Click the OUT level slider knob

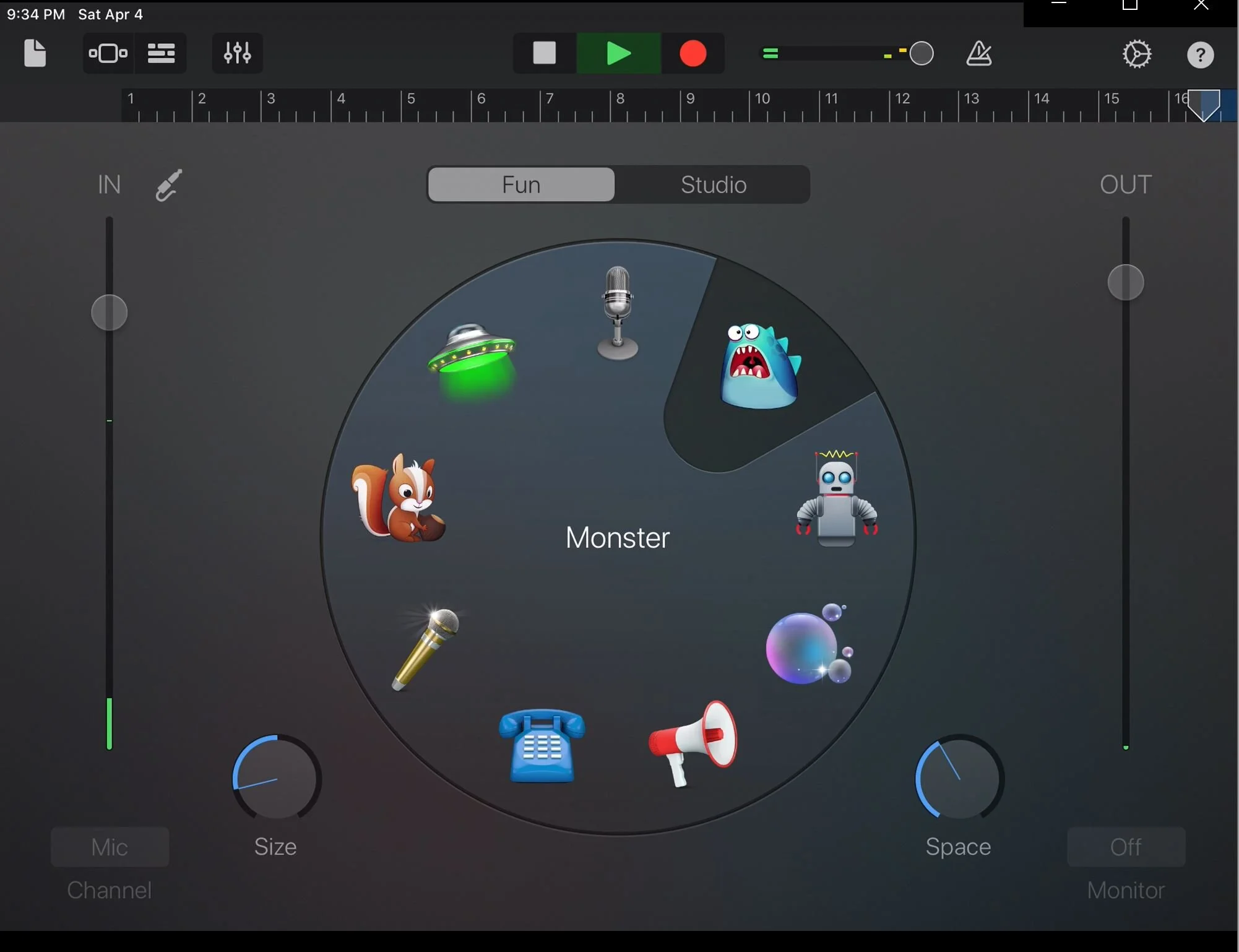tap(1125, 282)
